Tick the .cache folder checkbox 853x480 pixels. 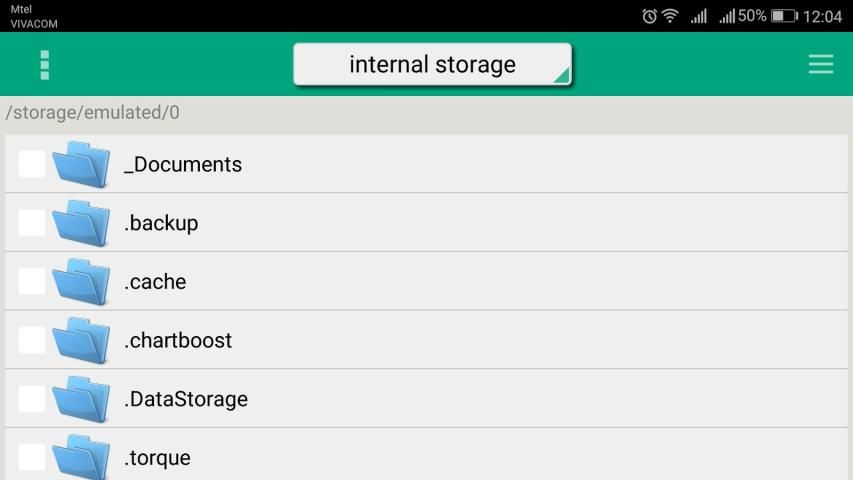[x=32, y=282]
